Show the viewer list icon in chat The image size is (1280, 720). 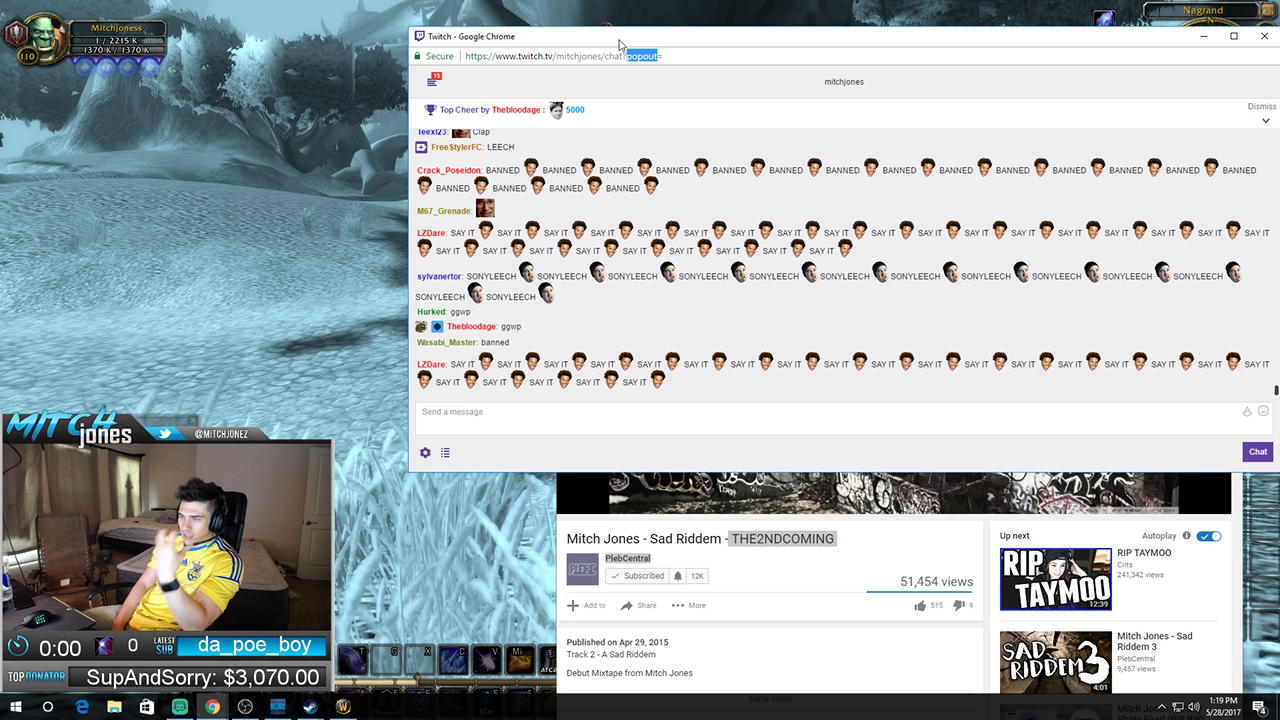click(x=445, y=453)
